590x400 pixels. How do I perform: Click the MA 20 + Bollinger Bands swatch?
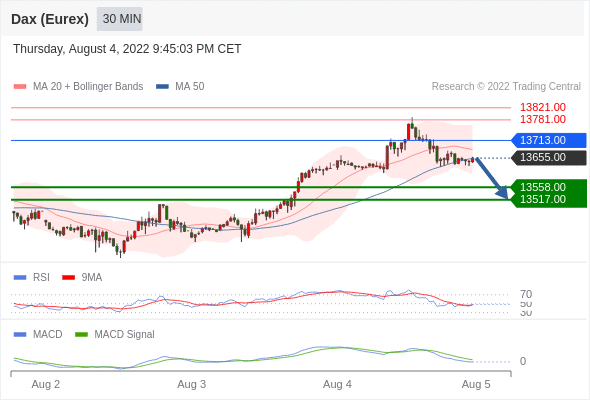tap(20, 87)
